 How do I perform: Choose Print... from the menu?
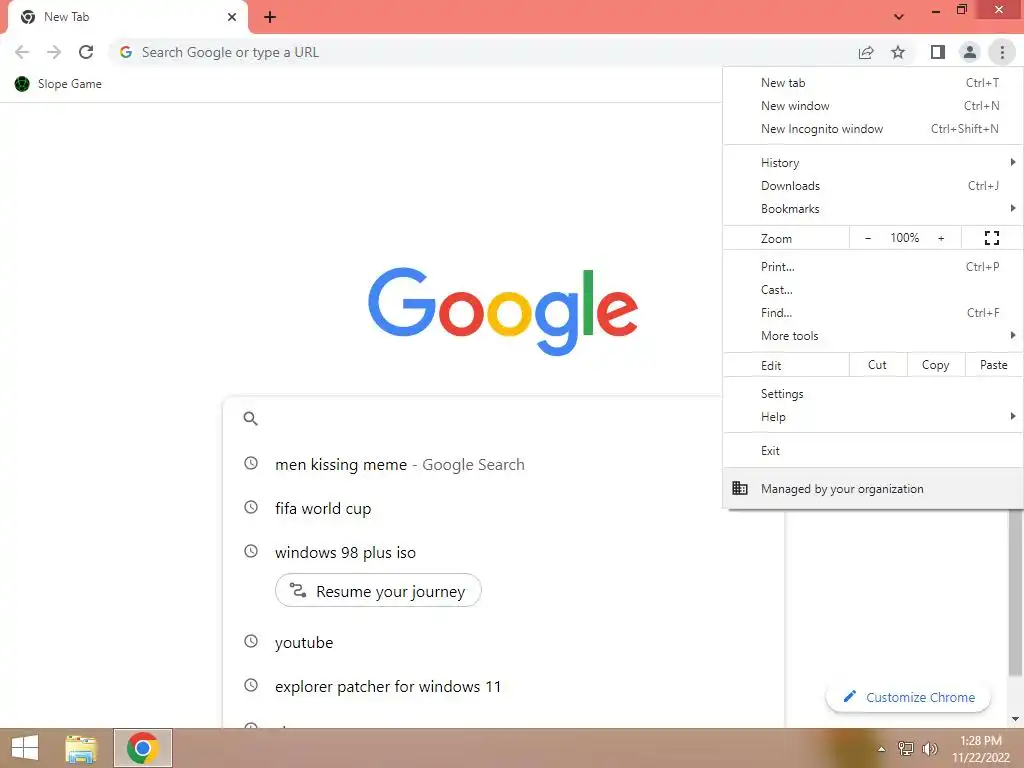coord(872,266)
